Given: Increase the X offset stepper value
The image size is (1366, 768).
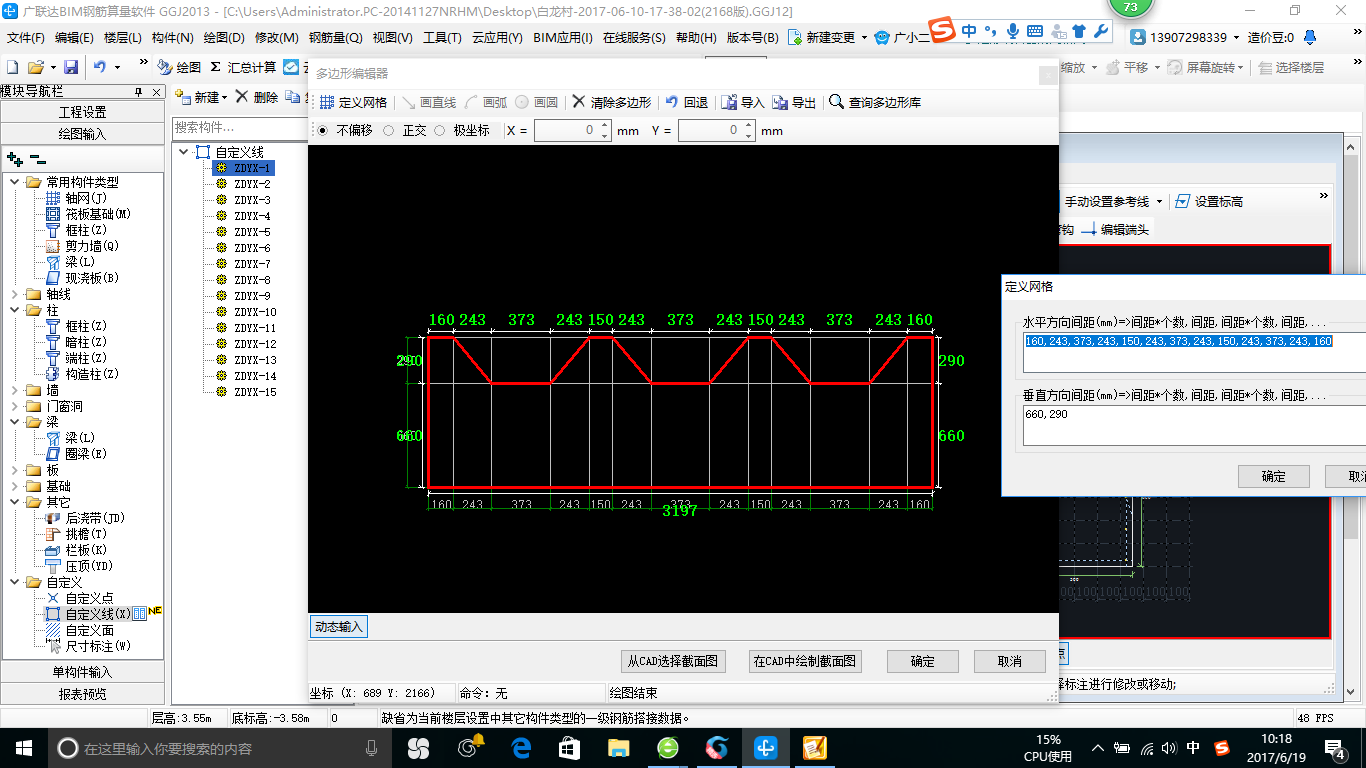Looking at the screenshot, I should [604, 126].
